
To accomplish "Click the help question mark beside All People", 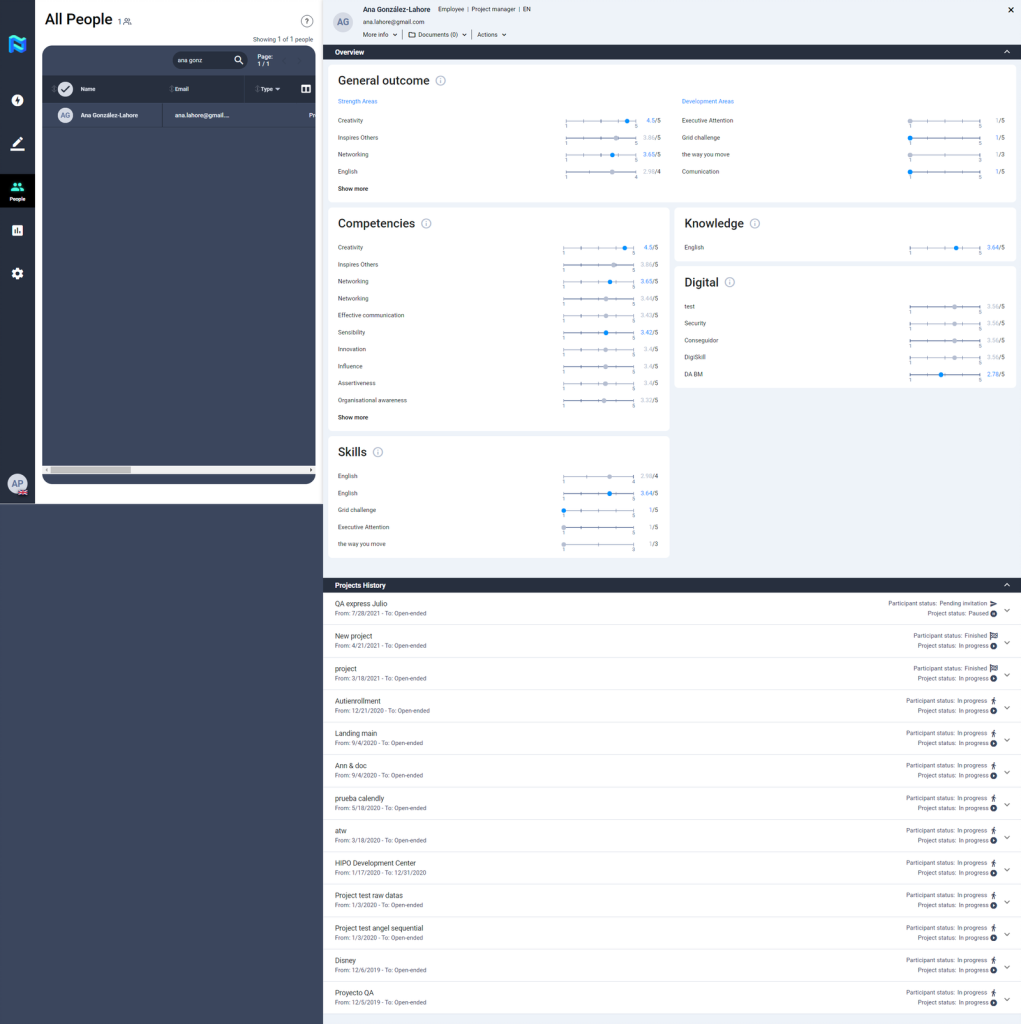I will (x=307, y=21).
